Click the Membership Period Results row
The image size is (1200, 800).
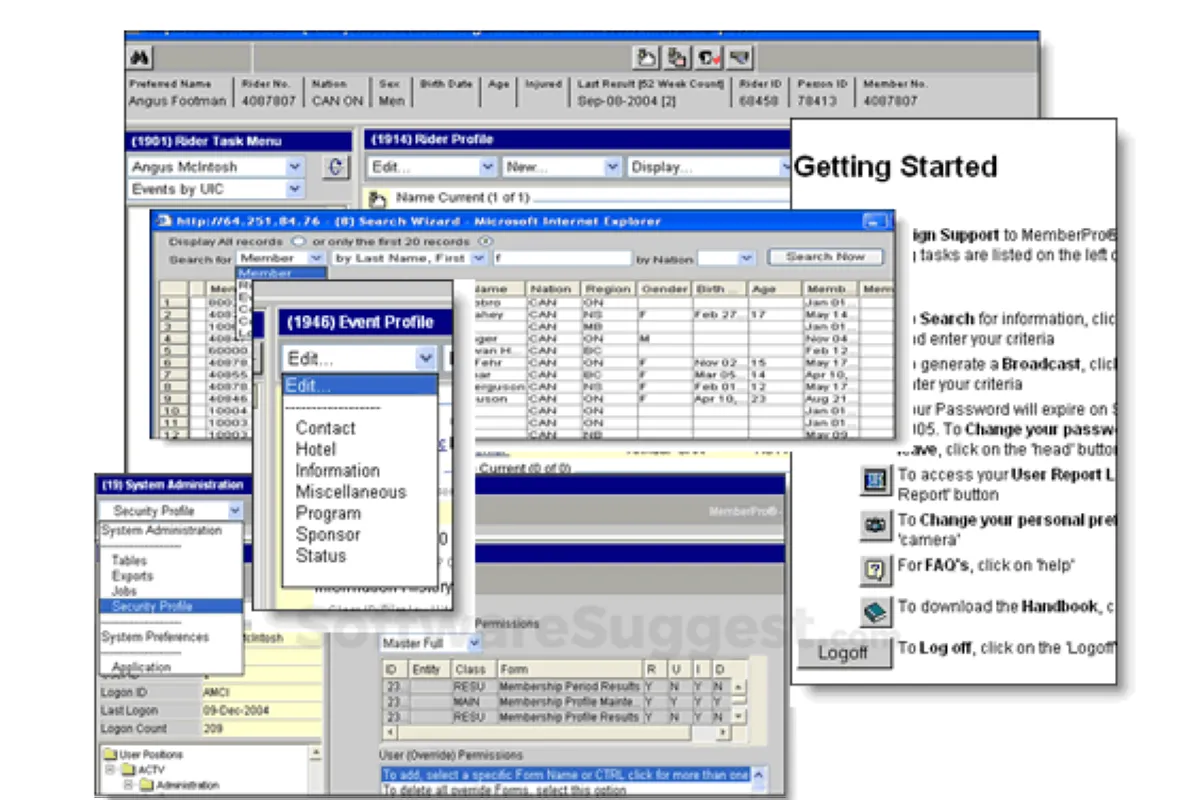(x=556, y=687)
